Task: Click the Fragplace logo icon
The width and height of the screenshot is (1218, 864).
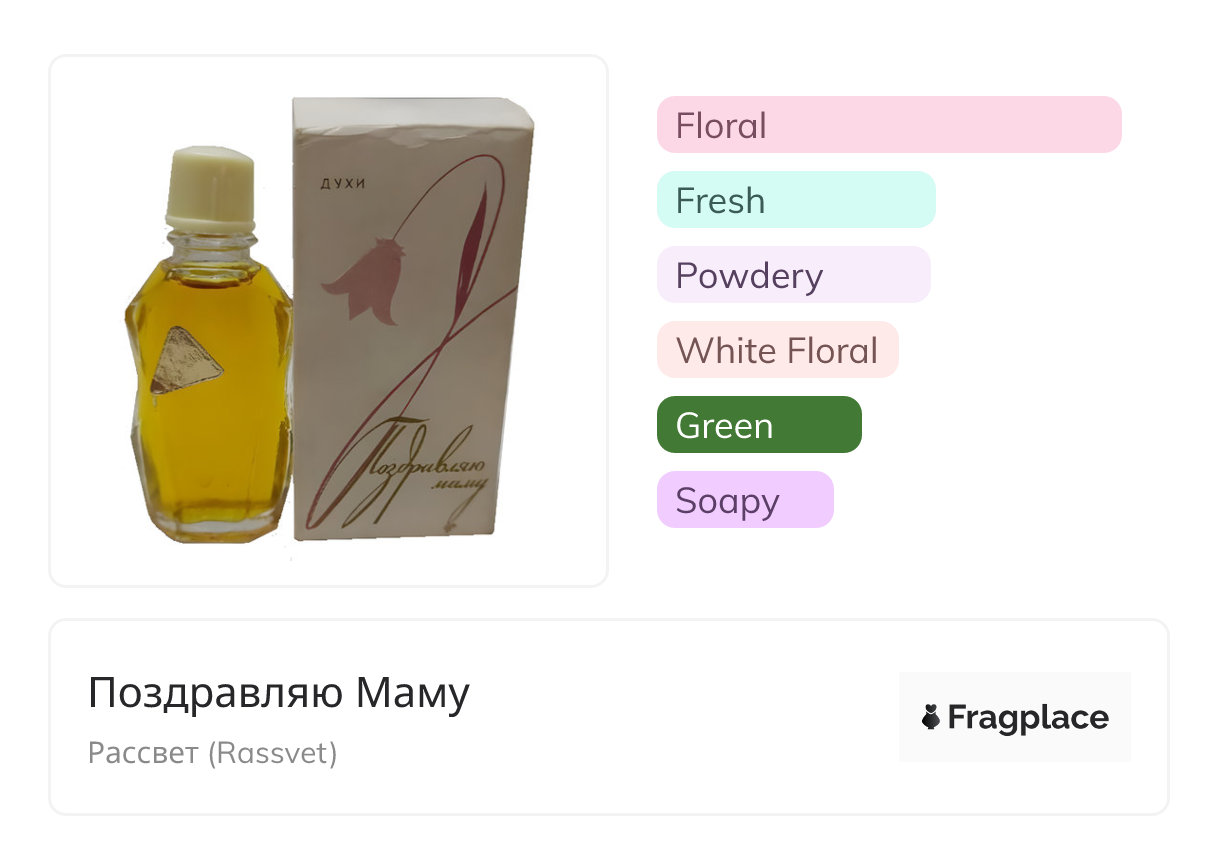Action: [931, 718]
